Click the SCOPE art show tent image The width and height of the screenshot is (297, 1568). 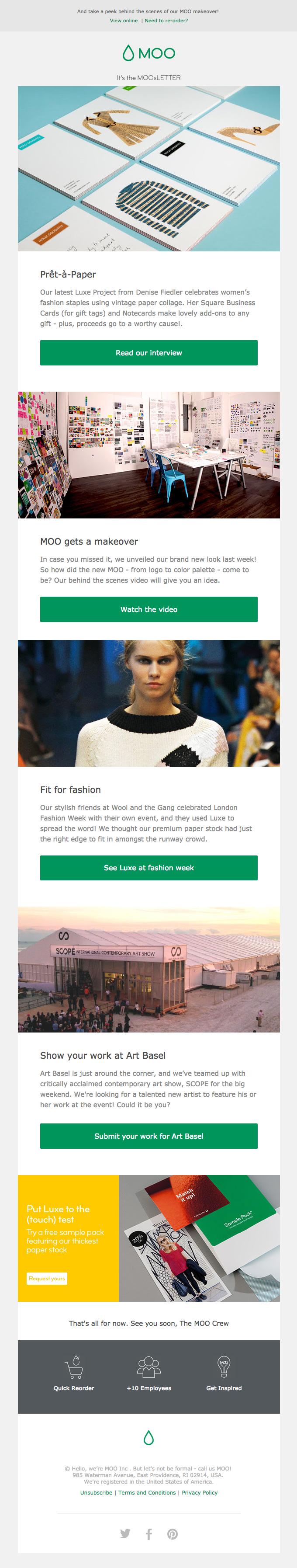(x=148, y=969)
